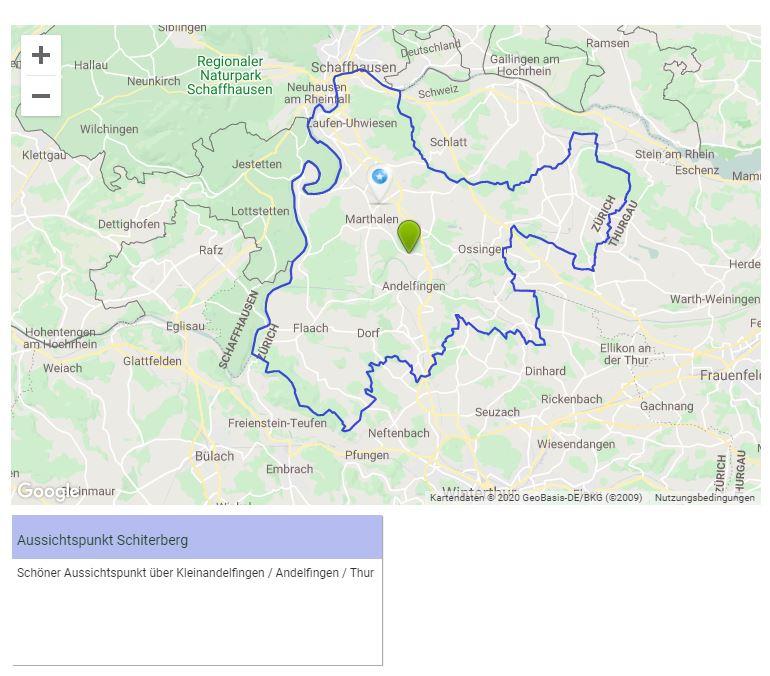Select the Aussichtspunkt Schiterberg header

[197, 538]
